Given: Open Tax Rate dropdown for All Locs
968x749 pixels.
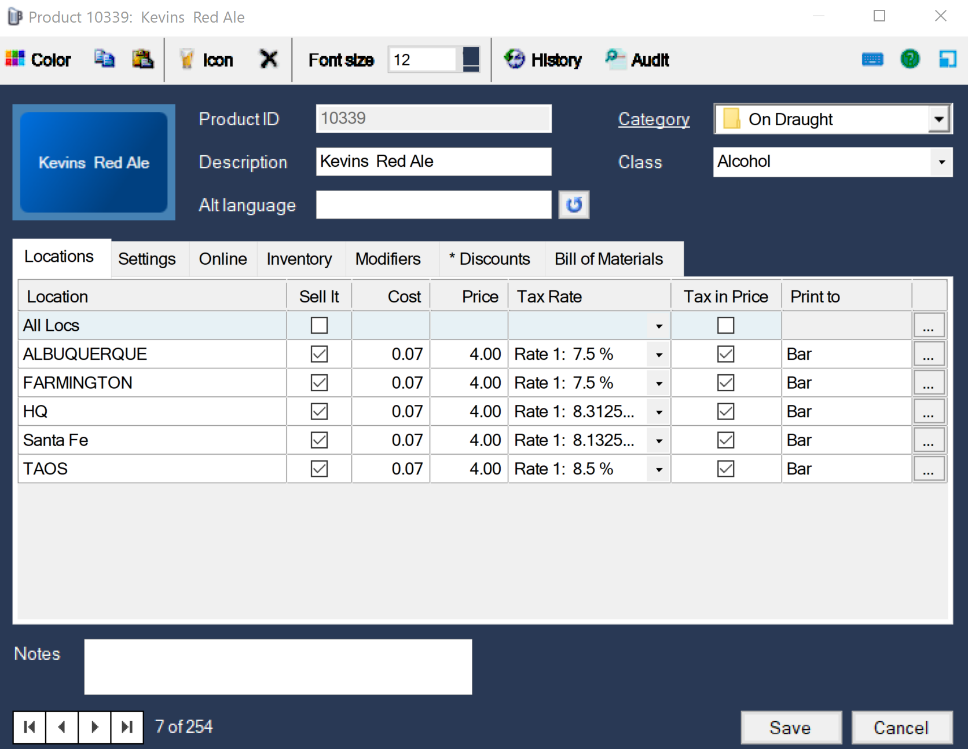Looking at the screenshot, I should point(659,326).
